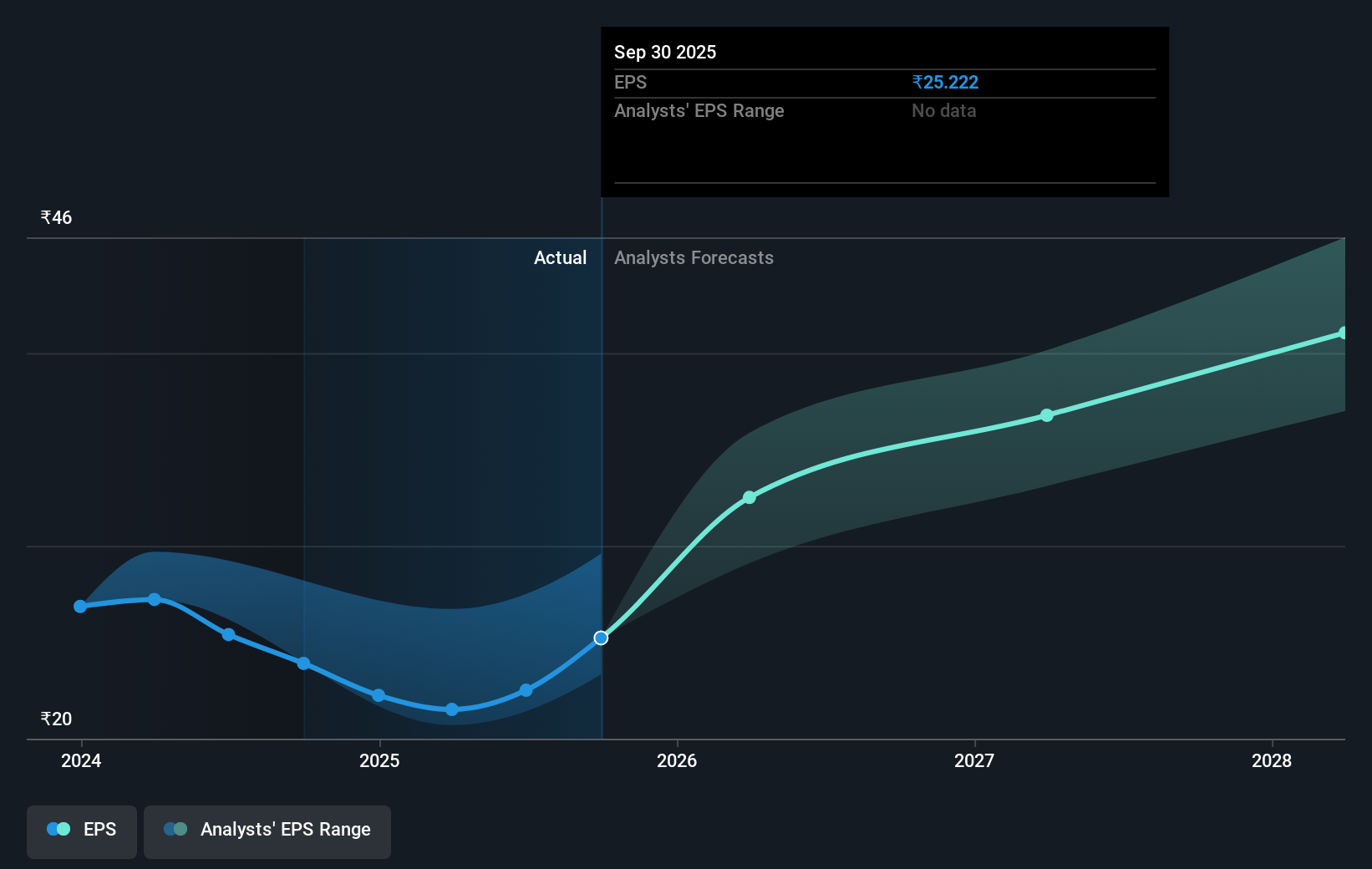Click the 2027 forecast data point
This screenshot has width=1372, height=869.
1047,415
